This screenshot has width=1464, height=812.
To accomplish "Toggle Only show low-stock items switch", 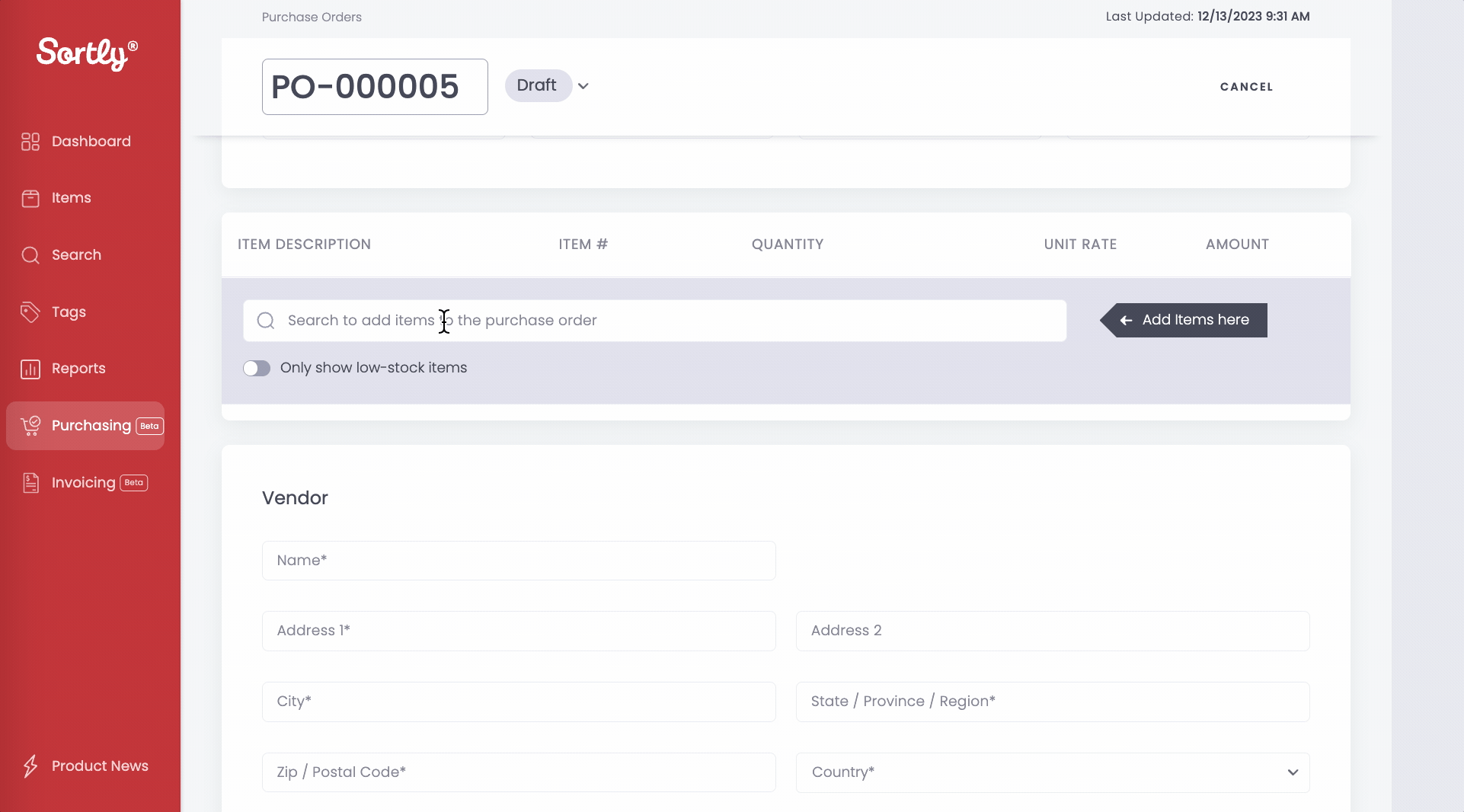I will [257, 369].
